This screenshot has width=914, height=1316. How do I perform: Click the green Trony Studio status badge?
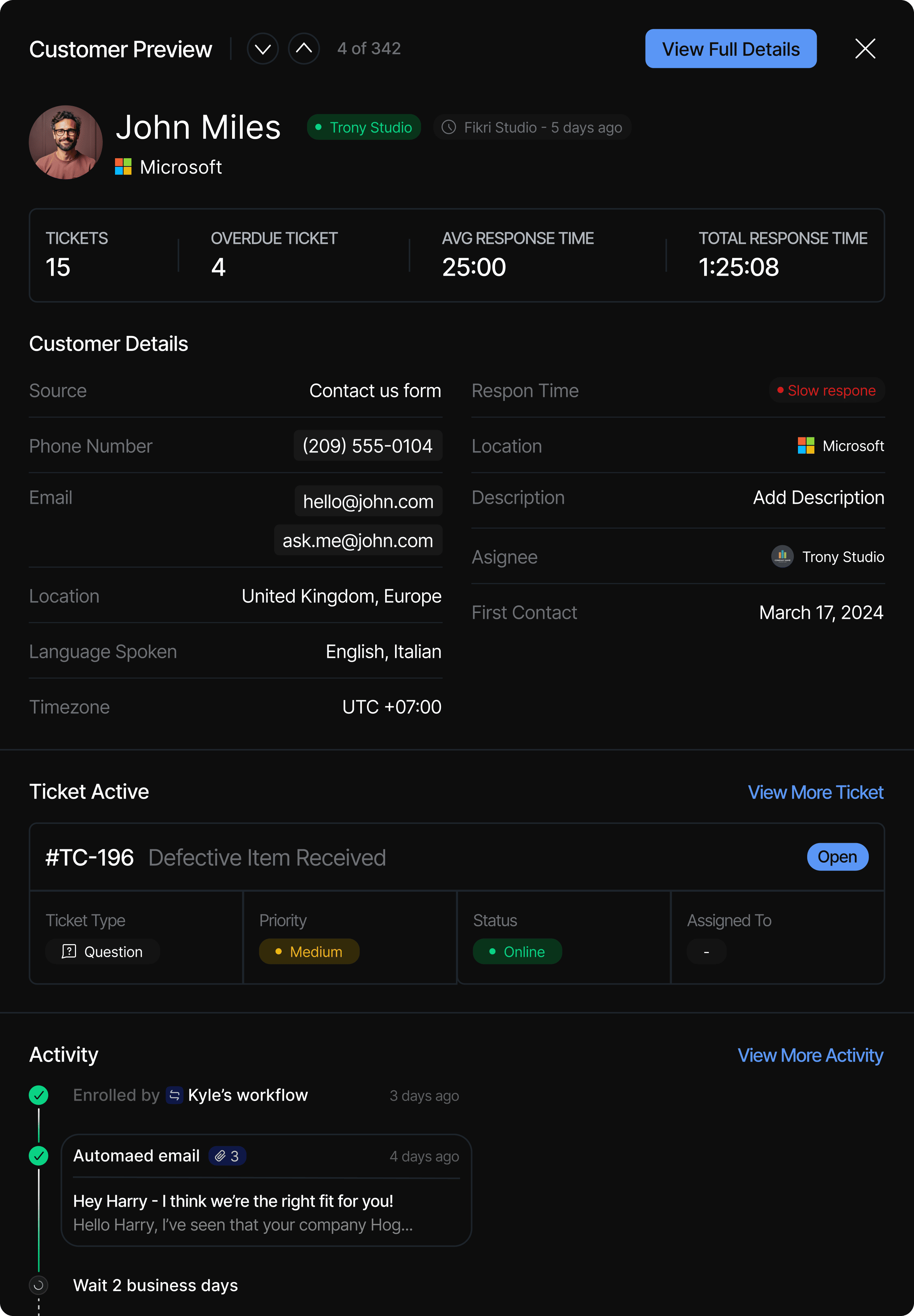(364, 127)
